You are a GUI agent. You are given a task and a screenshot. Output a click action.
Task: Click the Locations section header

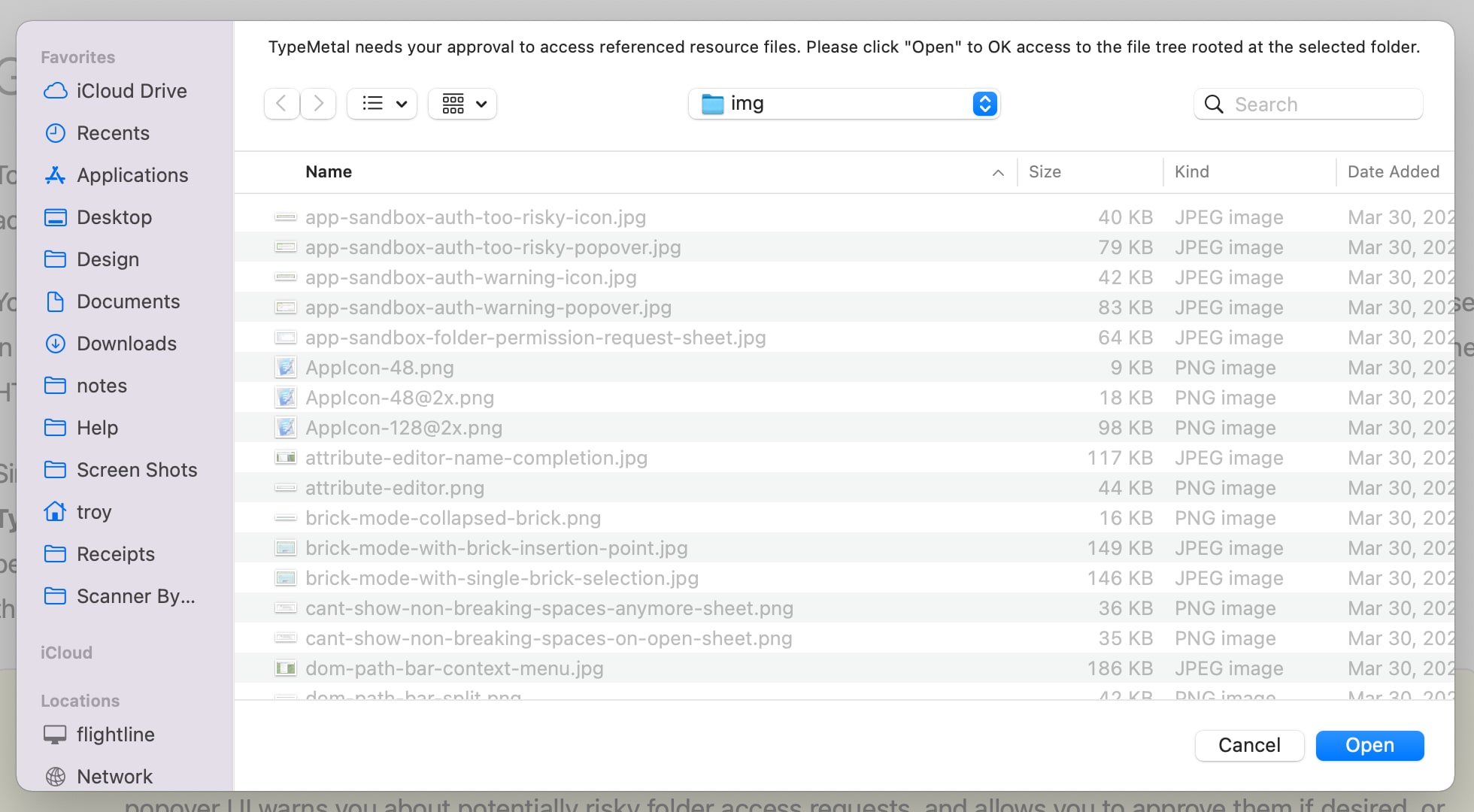[80, 701]
